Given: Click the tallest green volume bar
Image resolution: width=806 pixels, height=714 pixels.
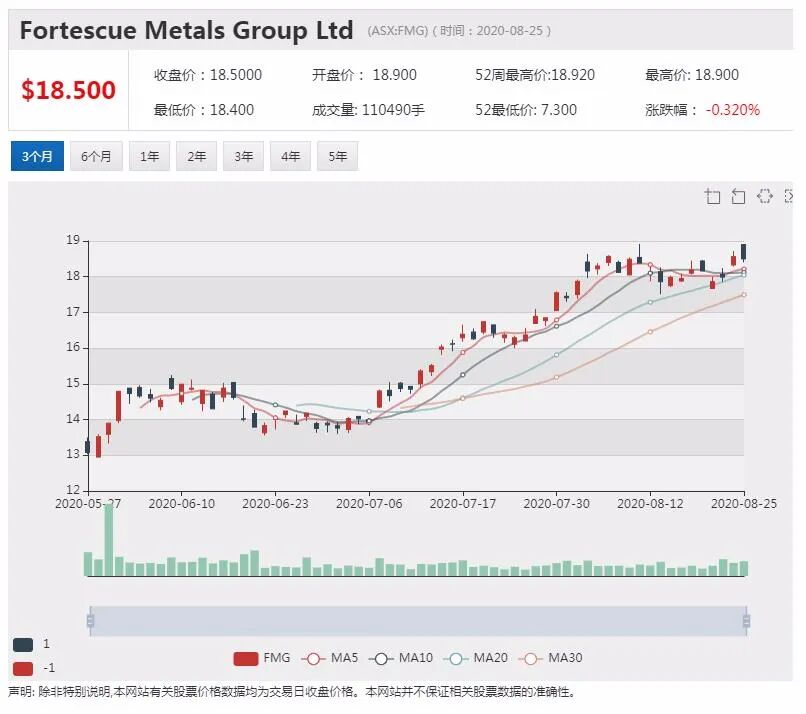Looking at the screenshot, I should point(109,540).
